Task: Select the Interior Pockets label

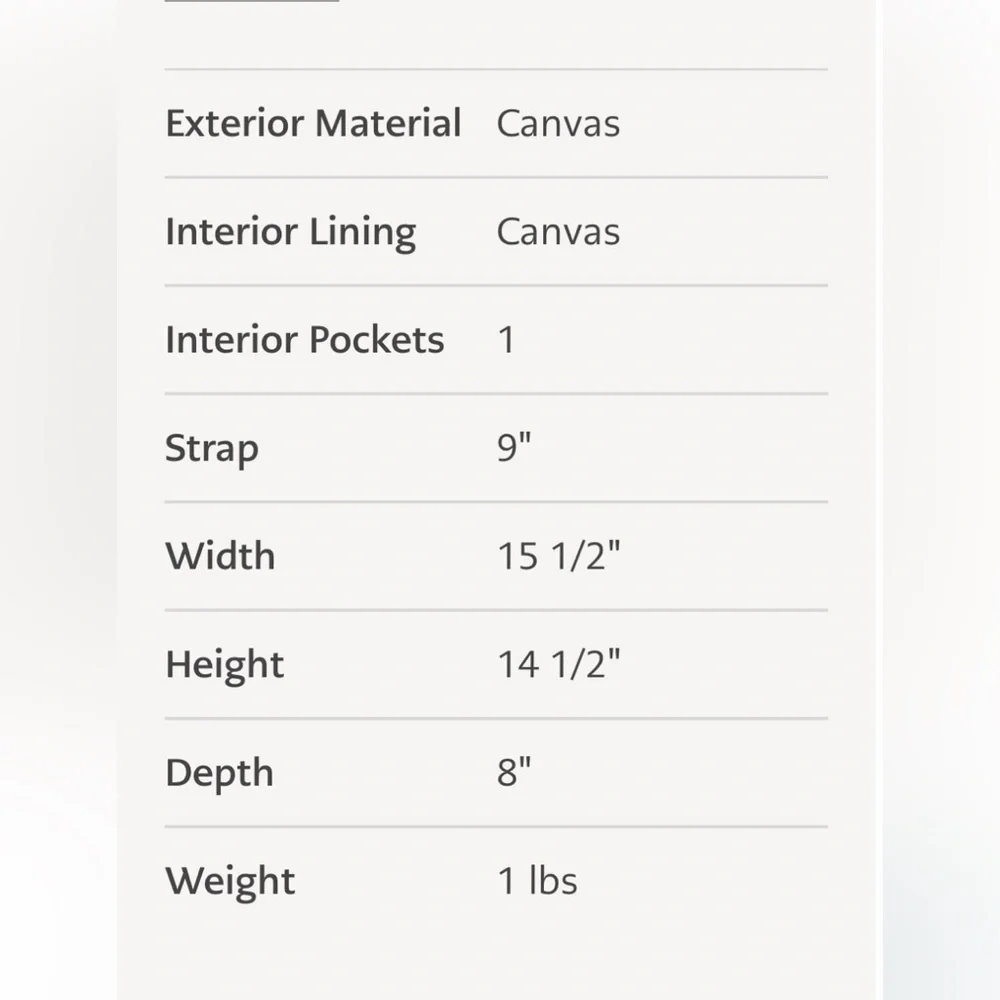Action: (305, 339)
